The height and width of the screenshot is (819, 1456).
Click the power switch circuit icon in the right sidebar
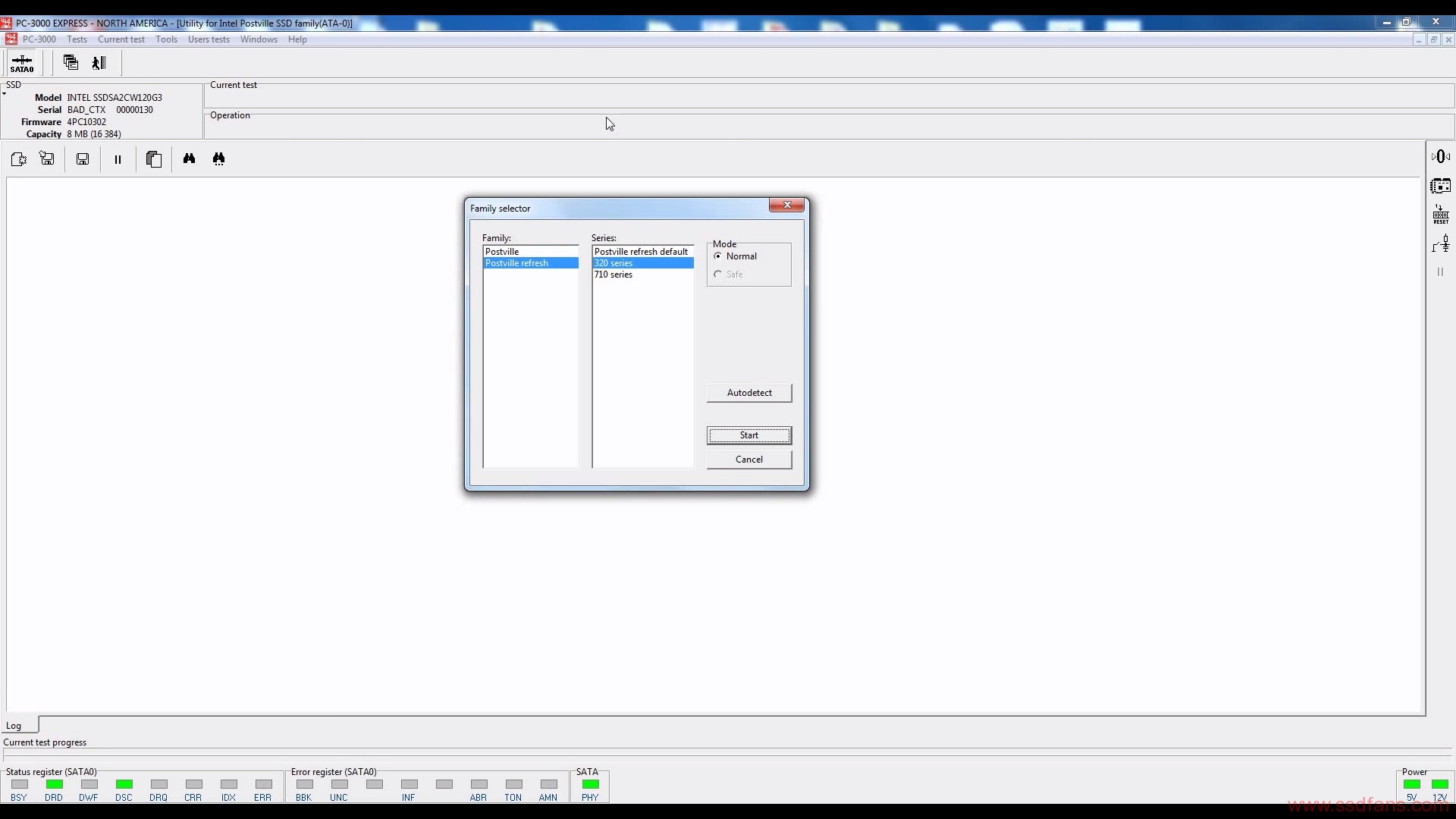[1441, 244]
